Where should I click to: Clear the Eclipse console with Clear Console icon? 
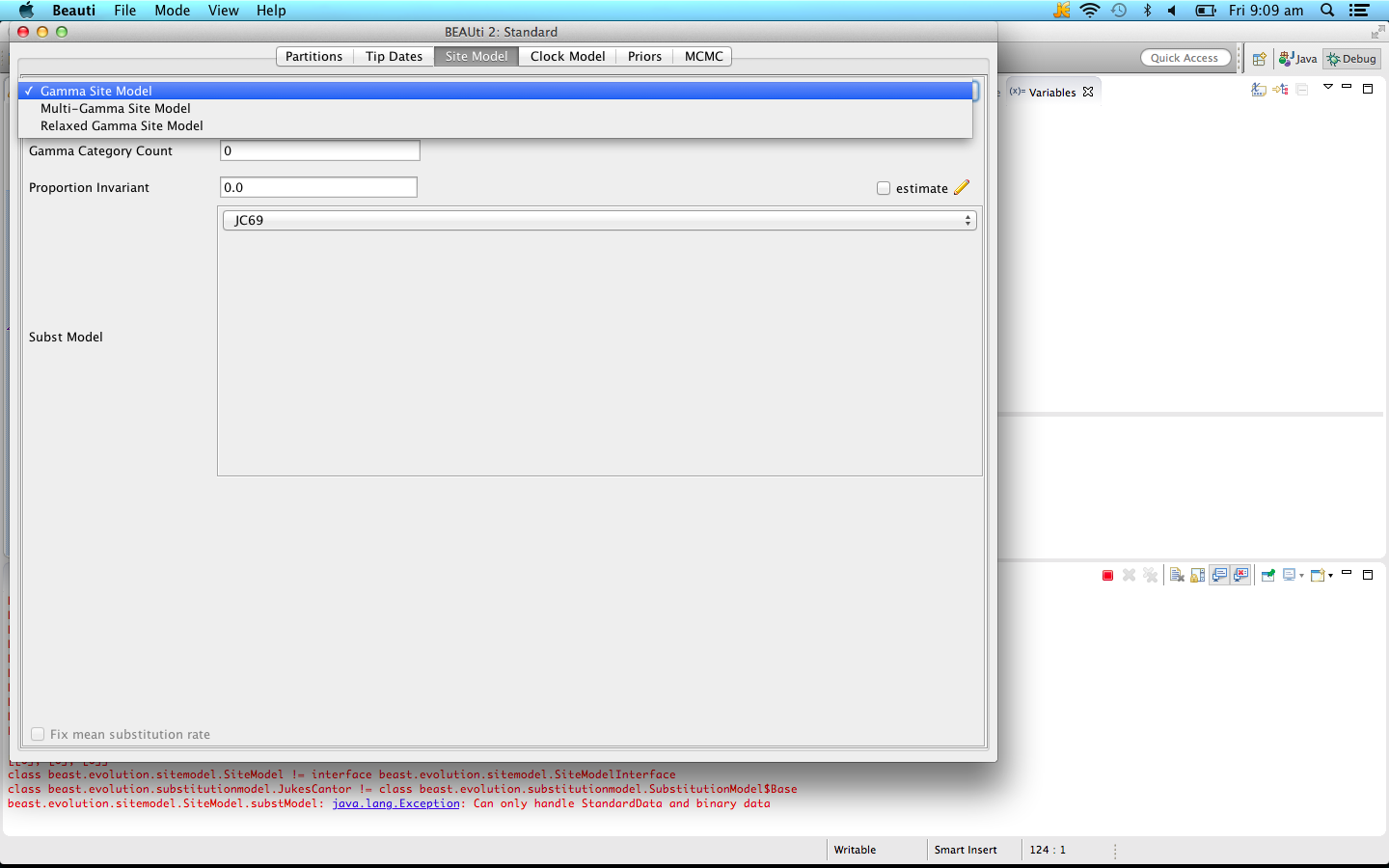click(1177, 576)
